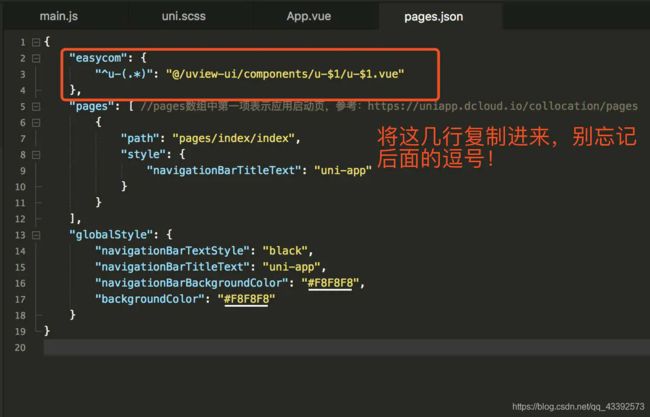Fold the pages array on line 5

36,106
